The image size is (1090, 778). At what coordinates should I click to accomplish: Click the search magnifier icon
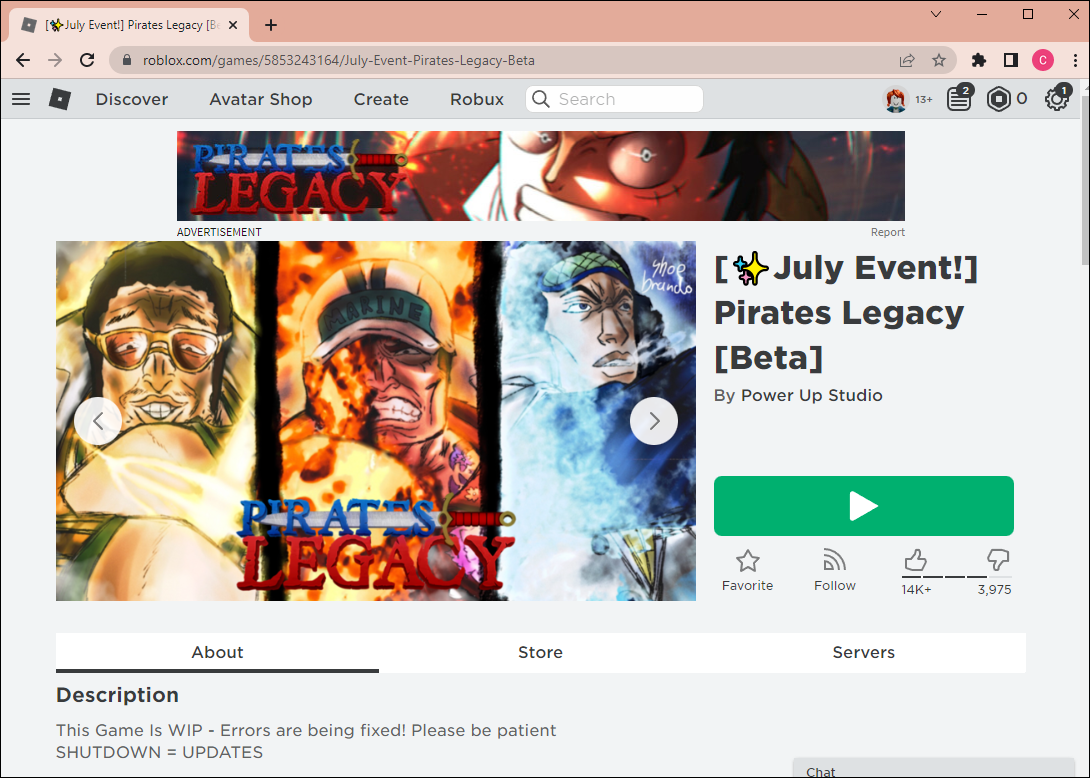540,99
